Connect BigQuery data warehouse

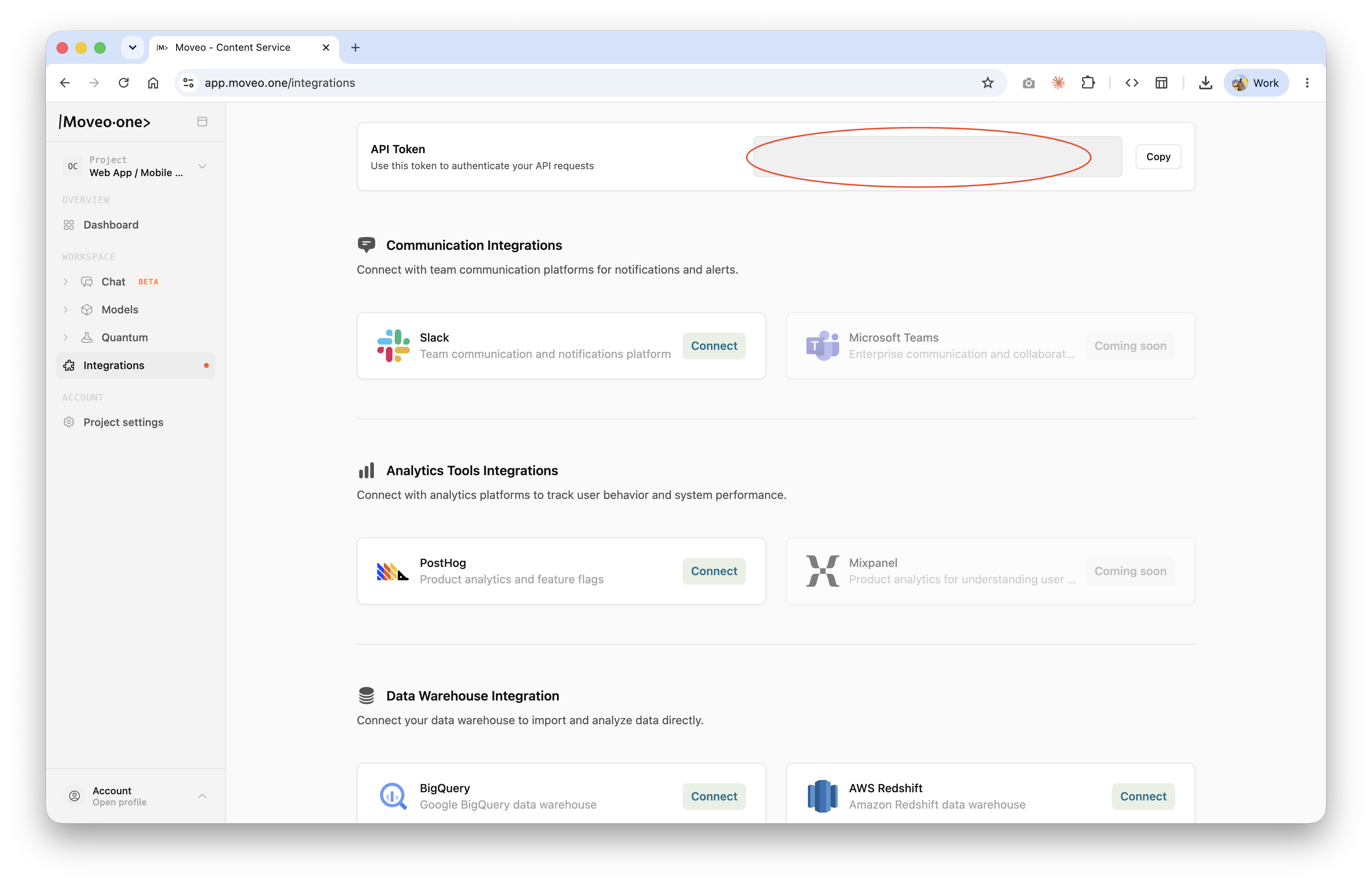pyautogui.click(x=713, y=796)
